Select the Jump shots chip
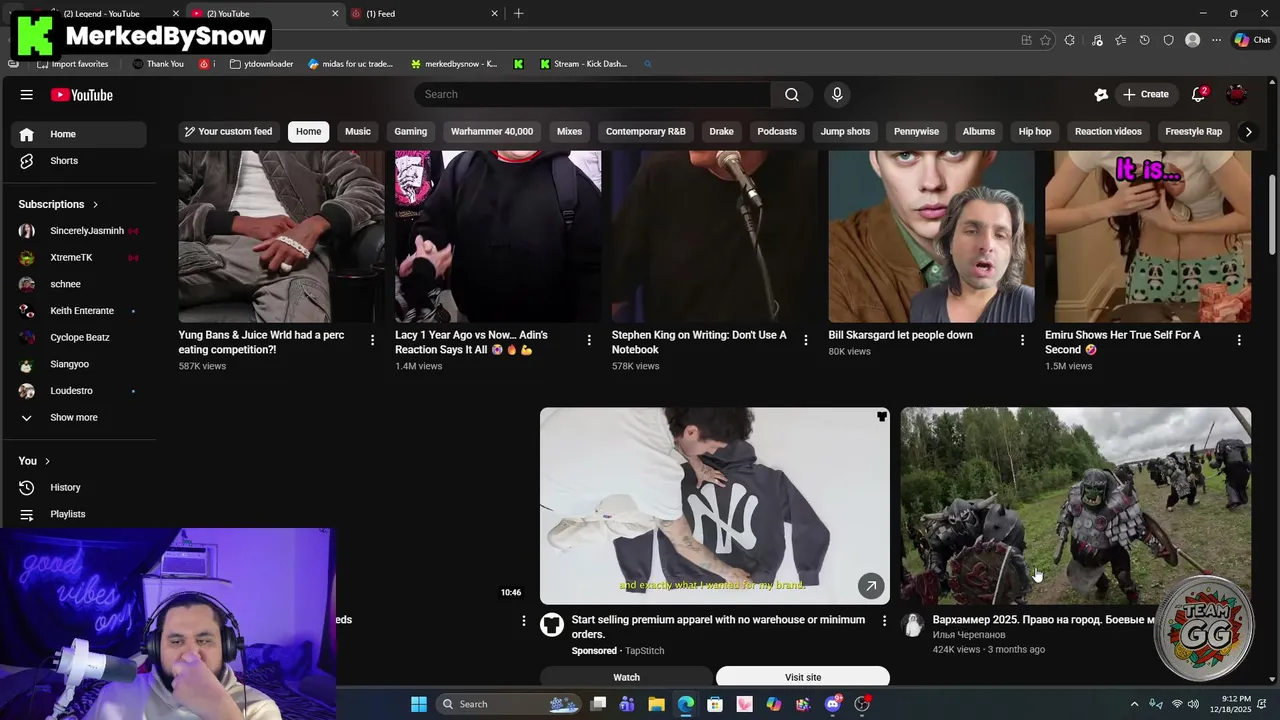1280x720 pixels. click(x=846, y=131)
